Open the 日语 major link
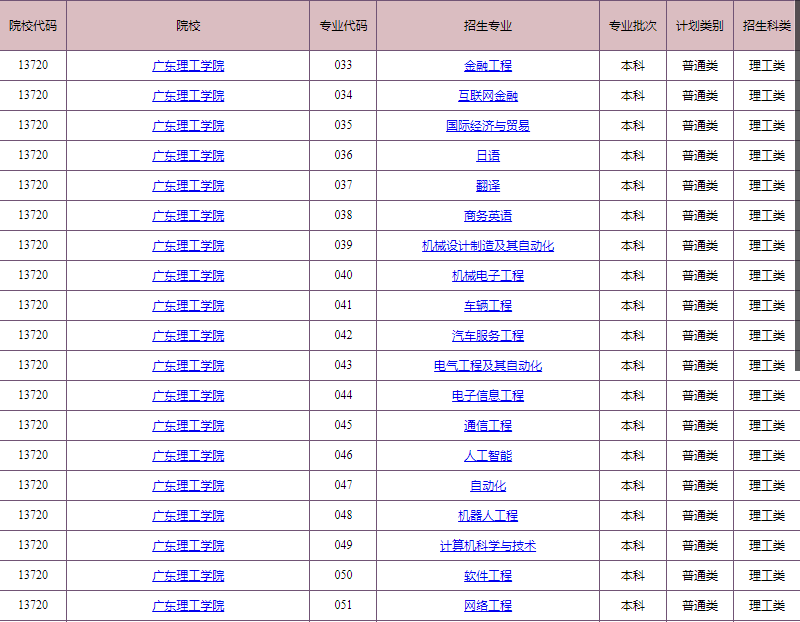The width and height of the screenshot is (800, 622). pyautogui.click(x=488, y=156)
